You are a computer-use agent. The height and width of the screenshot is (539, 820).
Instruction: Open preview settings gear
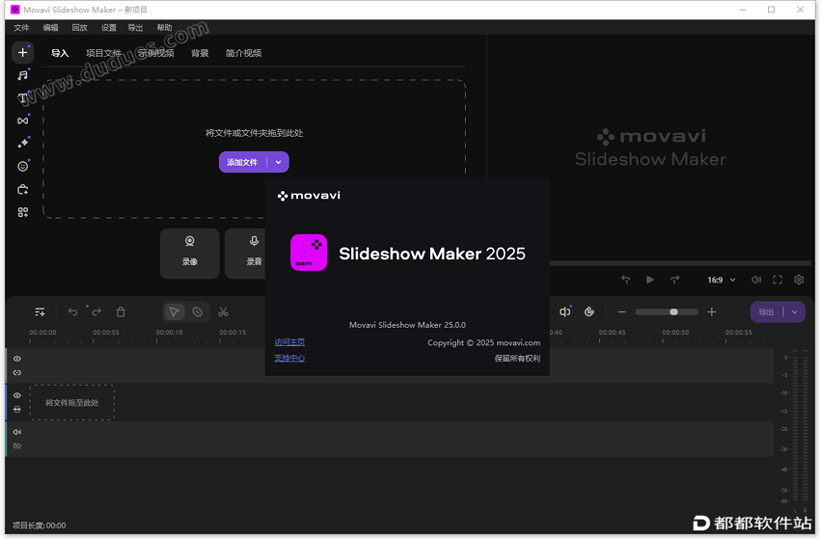[799, 280]
